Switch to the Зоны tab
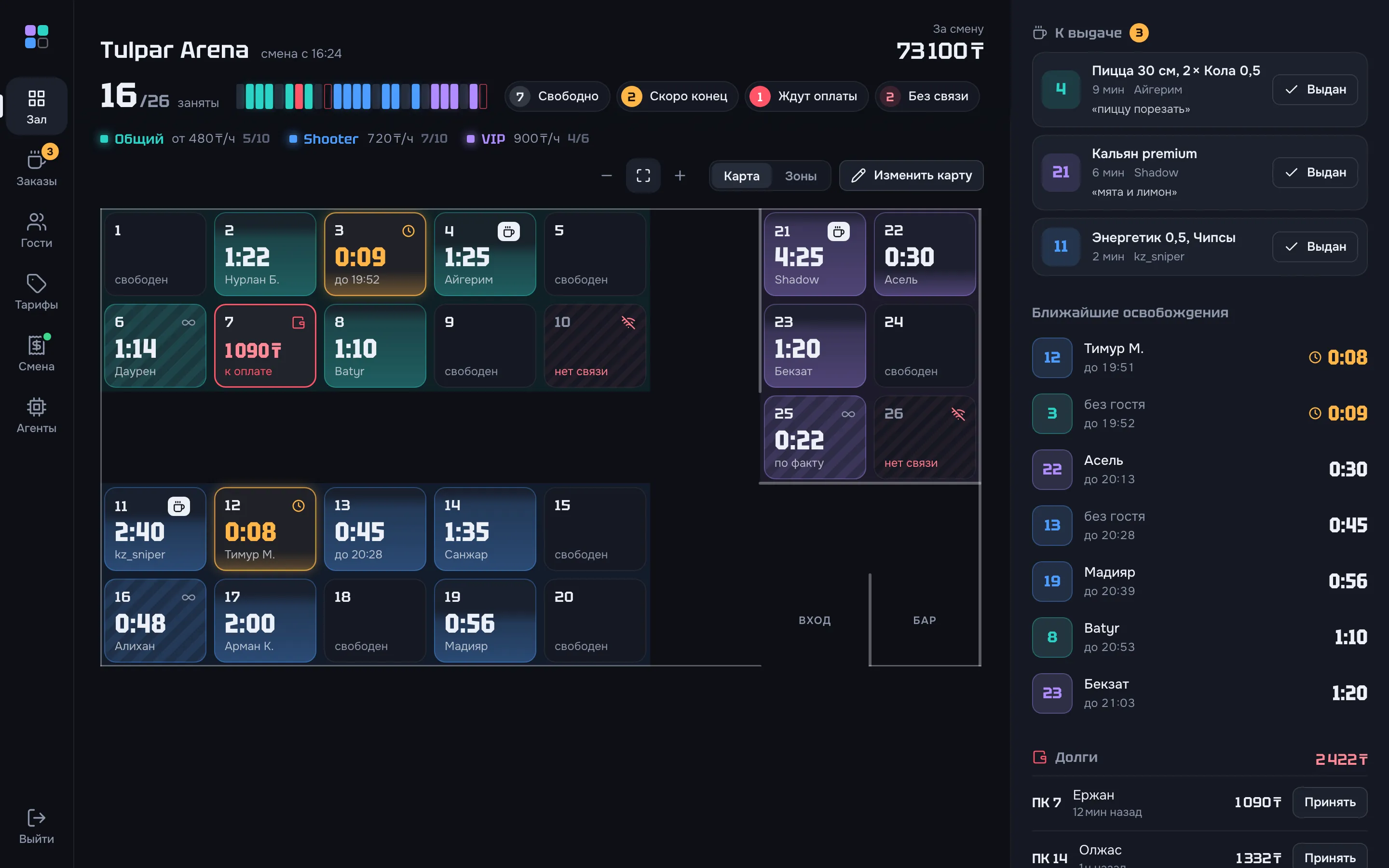The width and height of the screenshot is (1389, 868). coord(800,176)
